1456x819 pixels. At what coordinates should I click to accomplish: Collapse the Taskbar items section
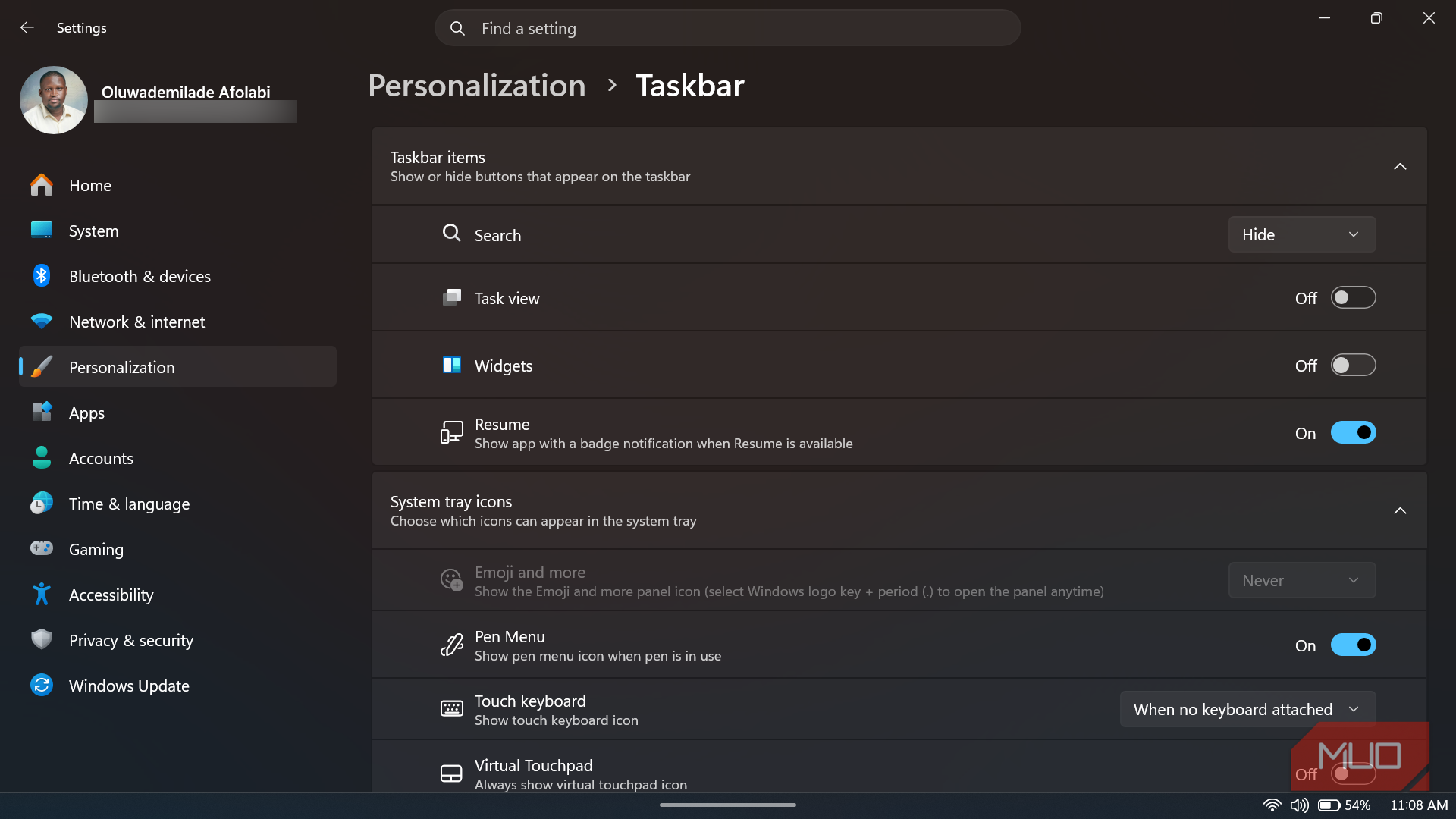point(1400,166)
